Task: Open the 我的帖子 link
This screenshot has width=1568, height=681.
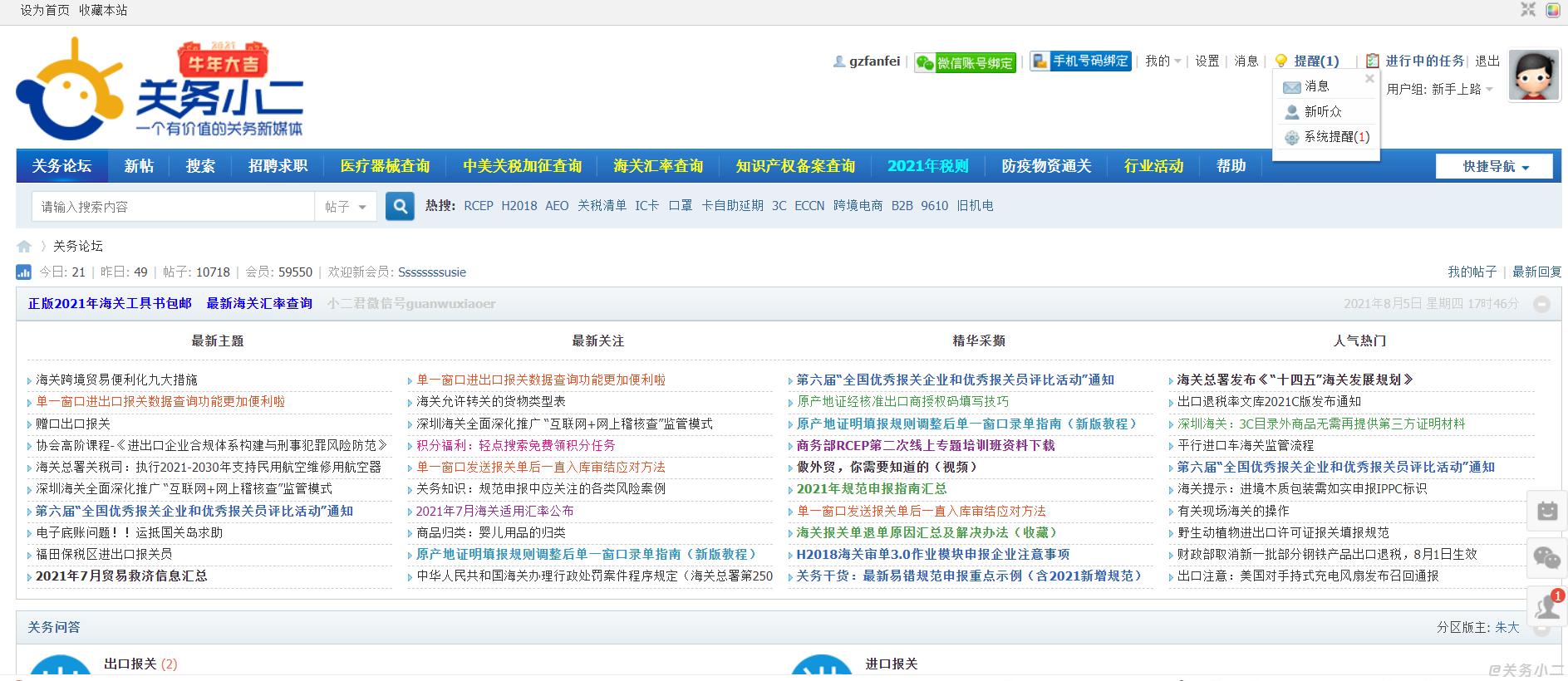Action: (1472, 272)
